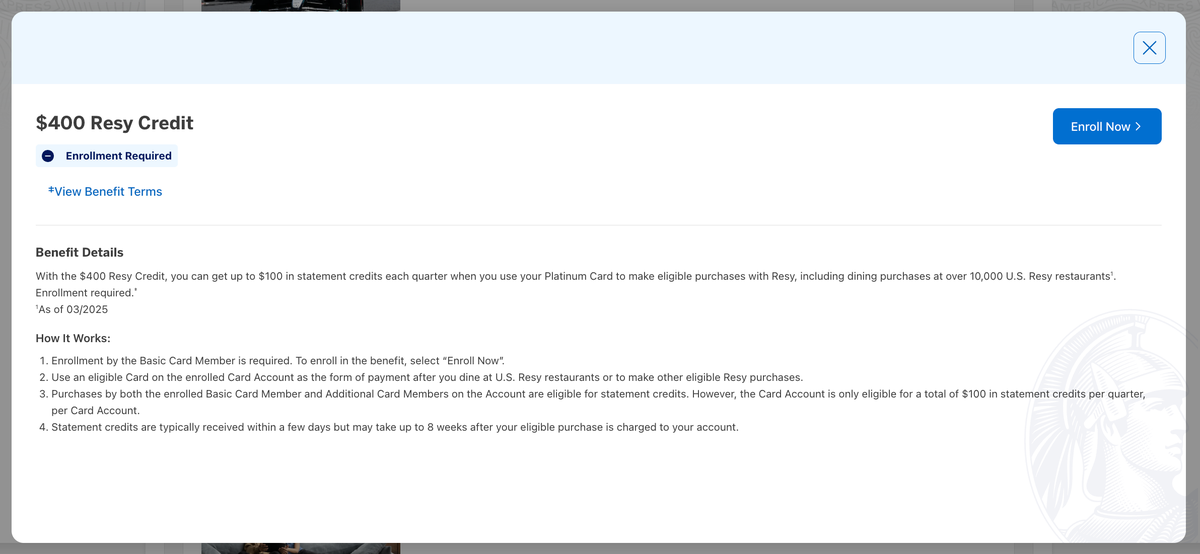Close the Resy Credit dialog
This screenshot has height=554, width=1200.
pos(1149,48)
